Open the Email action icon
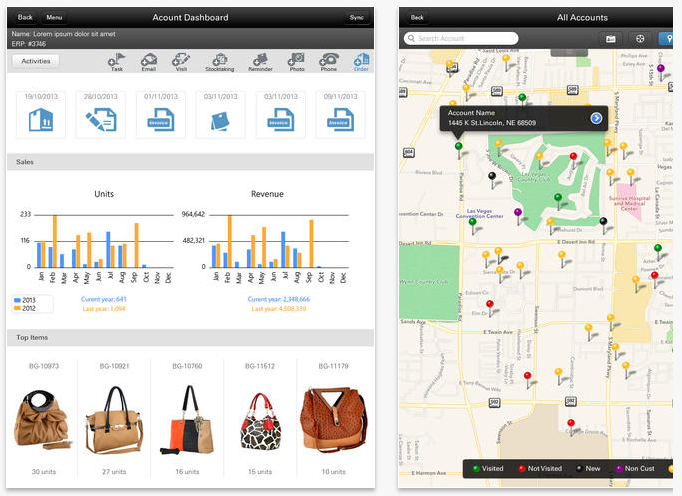Screen dimensions: 682x496 point(148,61)
